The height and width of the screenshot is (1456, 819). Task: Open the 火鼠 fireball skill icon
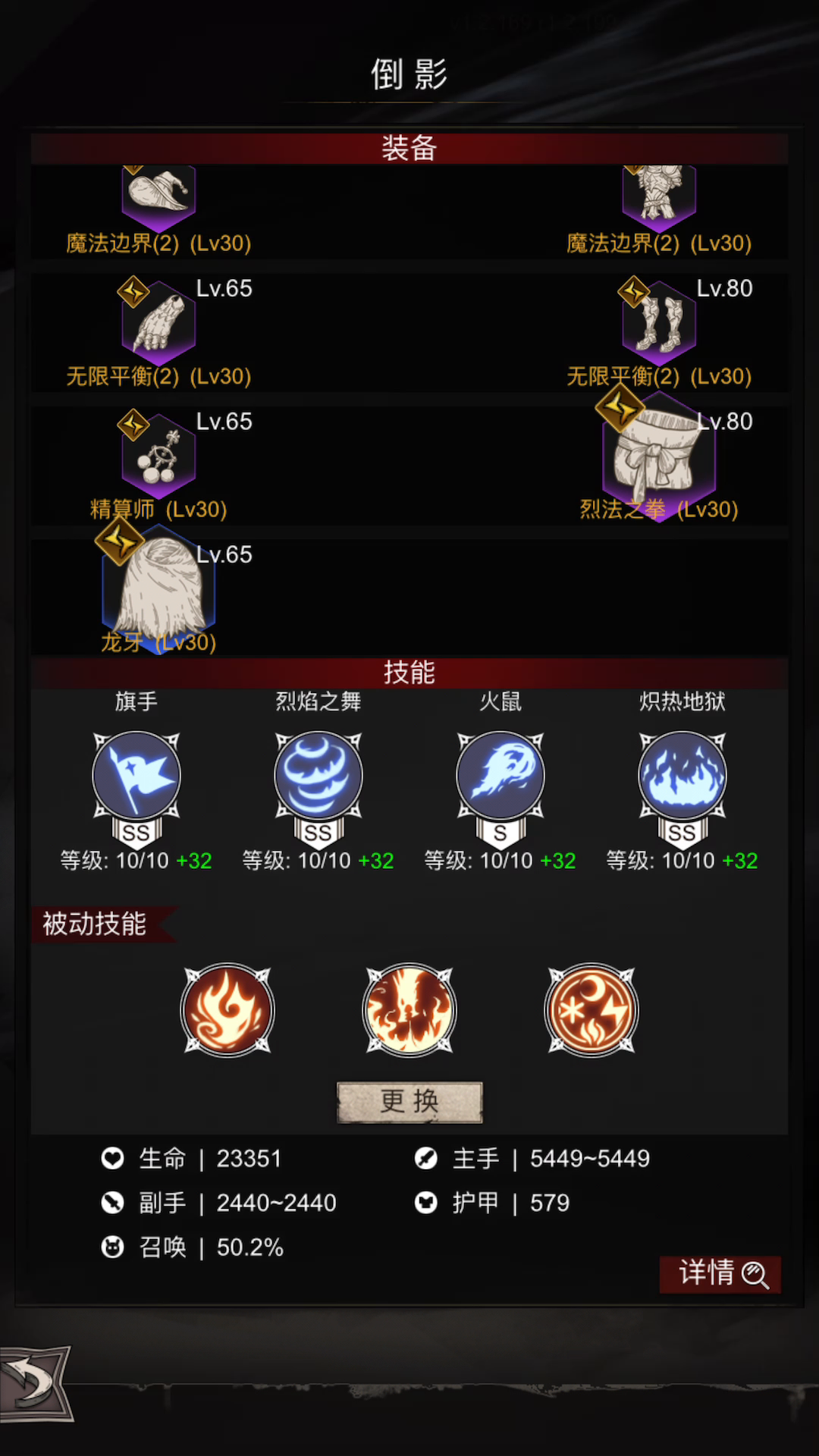tap(500, 776)
